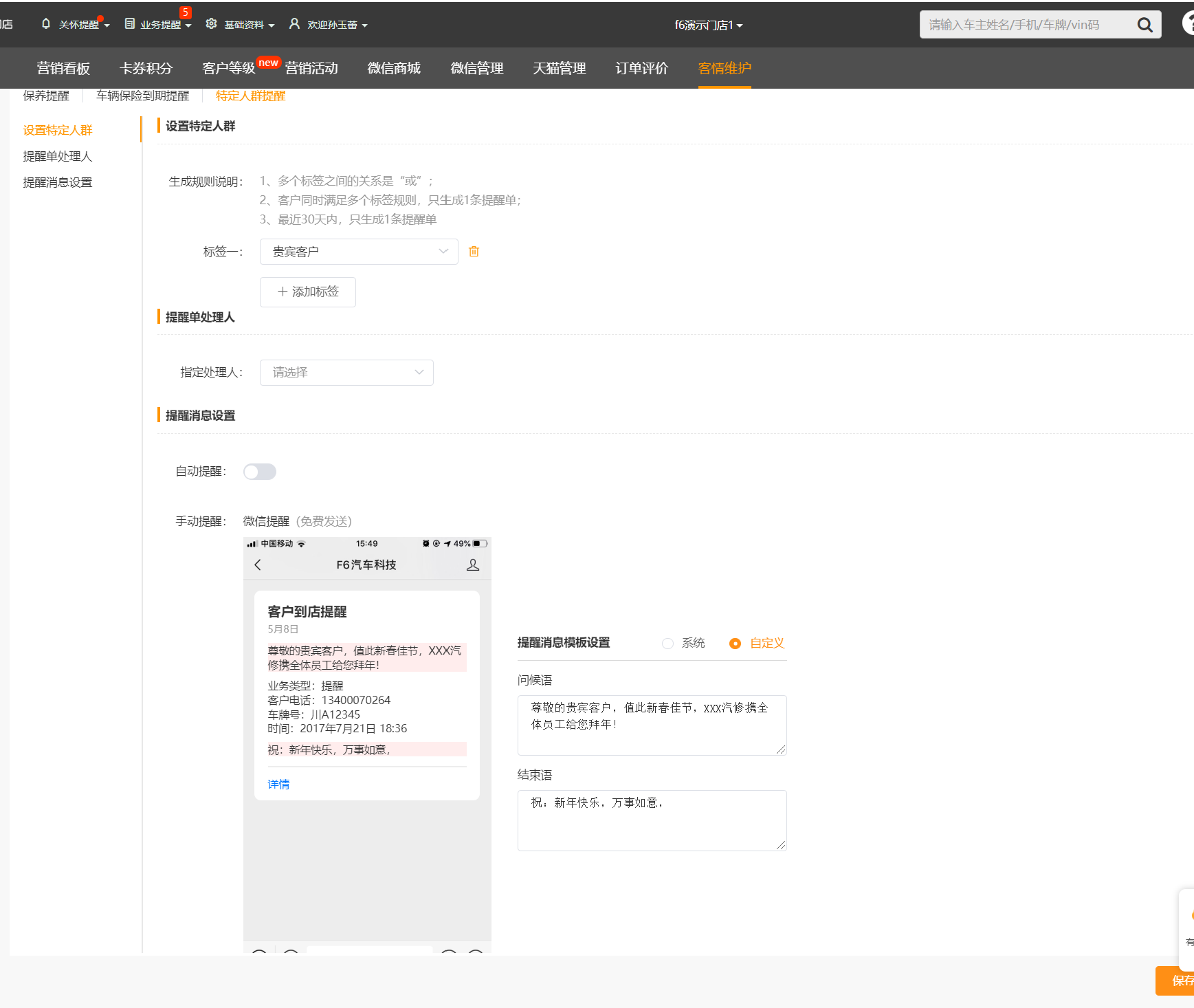1194x1008 pixels.
Task: Open the 微信商城 tab
Action: point(394,68)
